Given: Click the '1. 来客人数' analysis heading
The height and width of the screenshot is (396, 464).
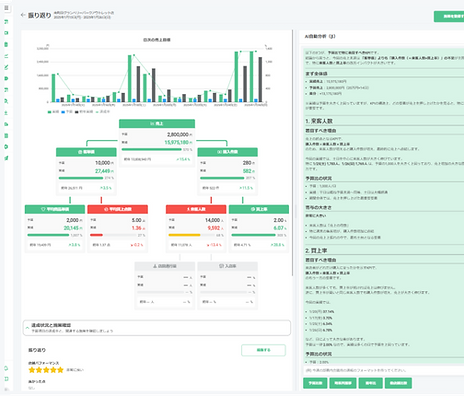Looking at the screenshot, I should click(x=319, y=121).
